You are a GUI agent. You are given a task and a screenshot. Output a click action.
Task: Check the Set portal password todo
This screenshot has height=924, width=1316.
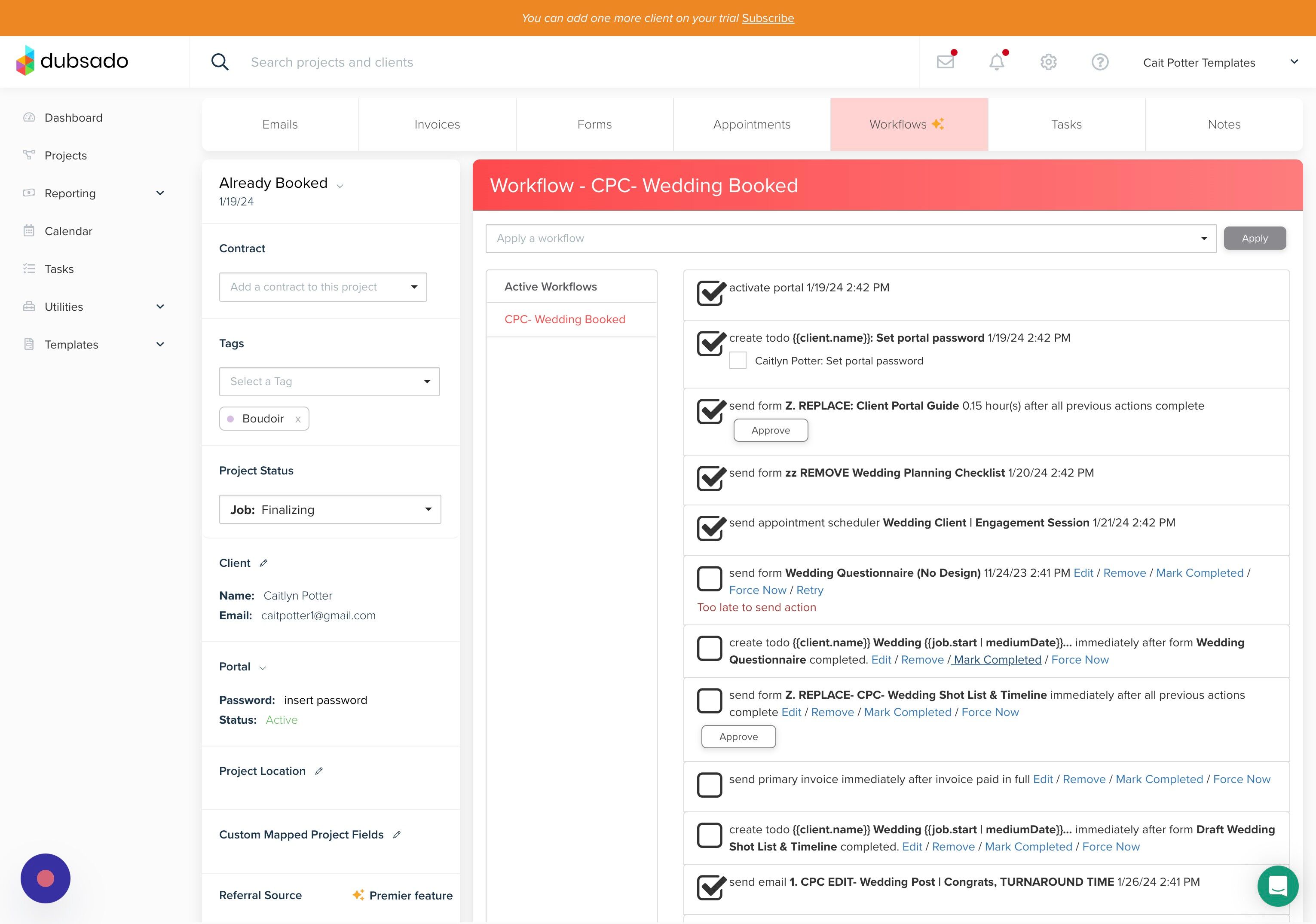(x=738, y=361)
